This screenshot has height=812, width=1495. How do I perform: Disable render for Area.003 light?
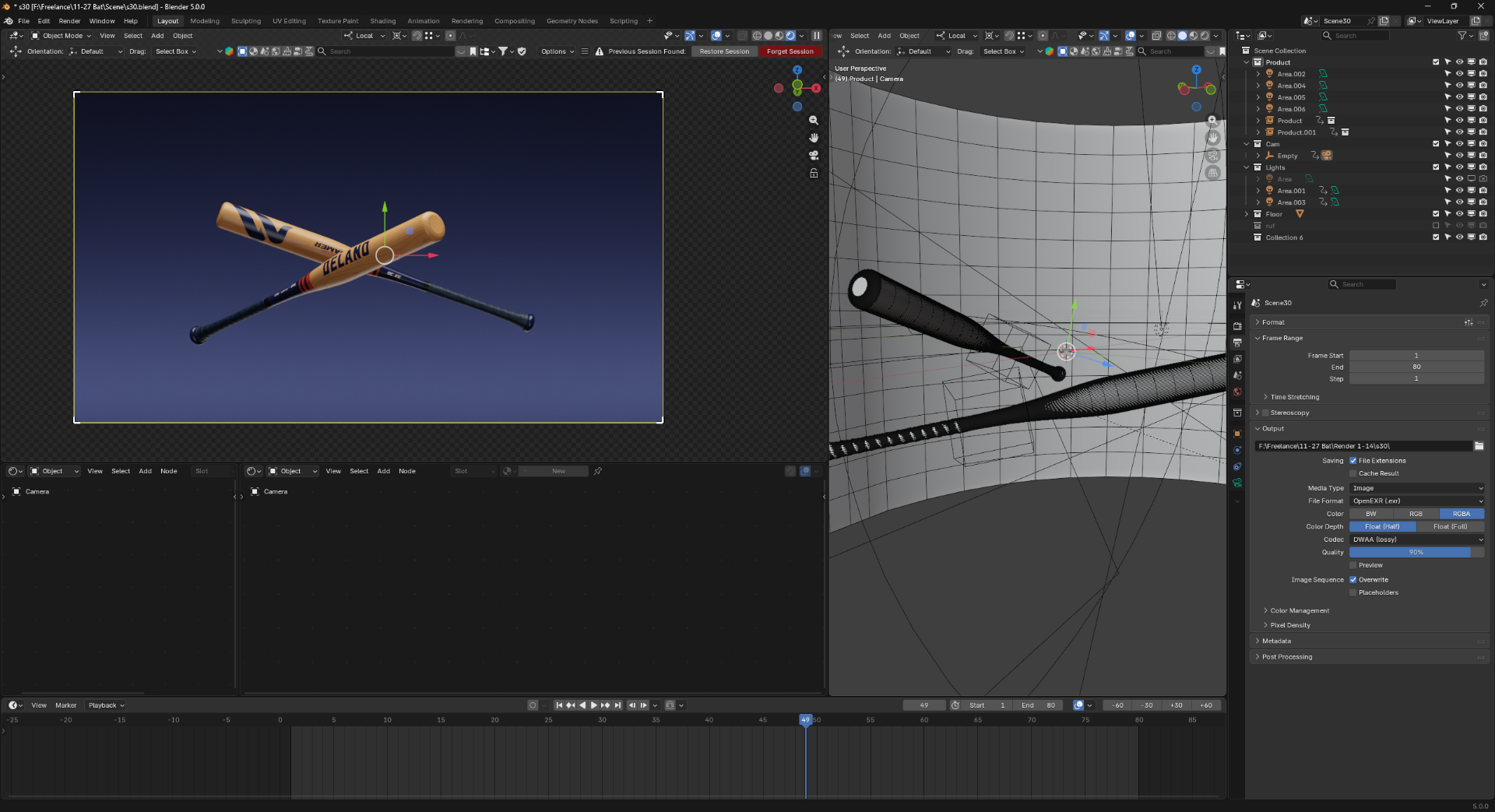pos(1483,202)
